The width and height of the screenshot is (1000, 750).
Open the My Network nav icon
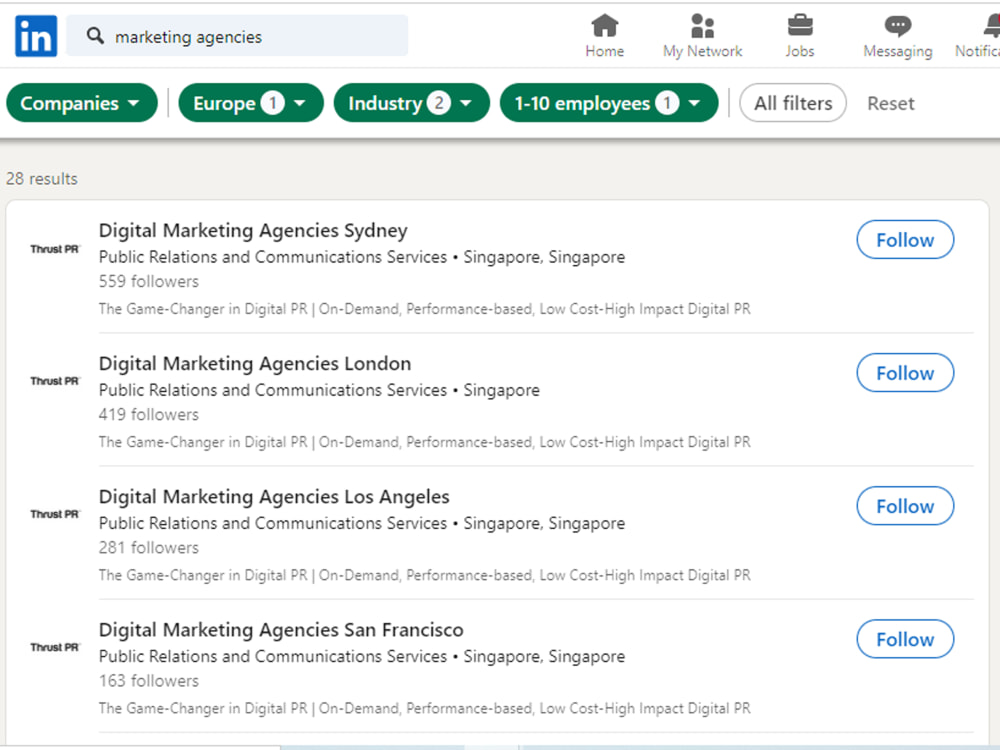(702, 26)
